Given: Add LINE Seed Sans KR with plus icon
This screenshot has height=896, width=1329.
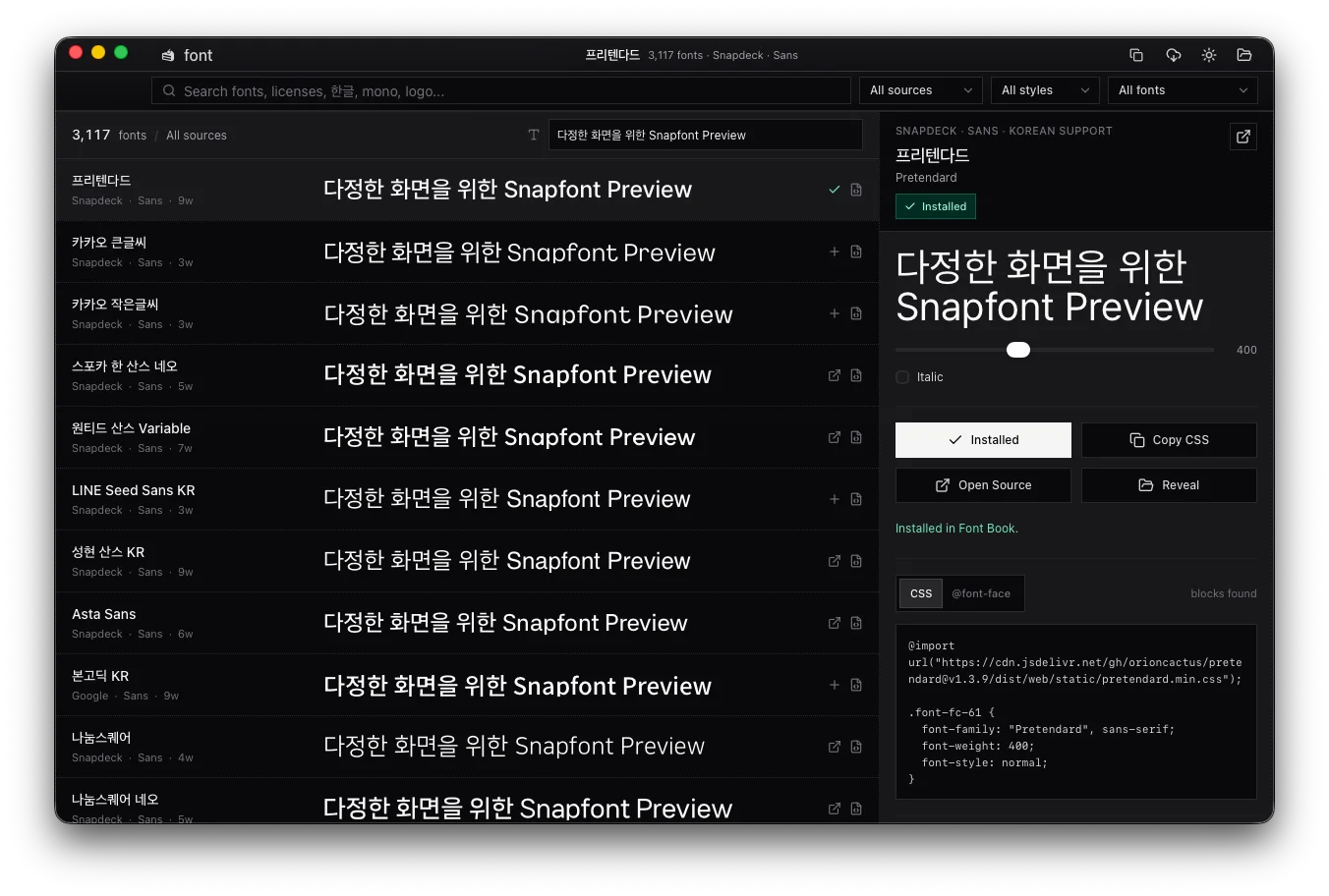Looking at the screenshot, I should [x=835, y=499].
